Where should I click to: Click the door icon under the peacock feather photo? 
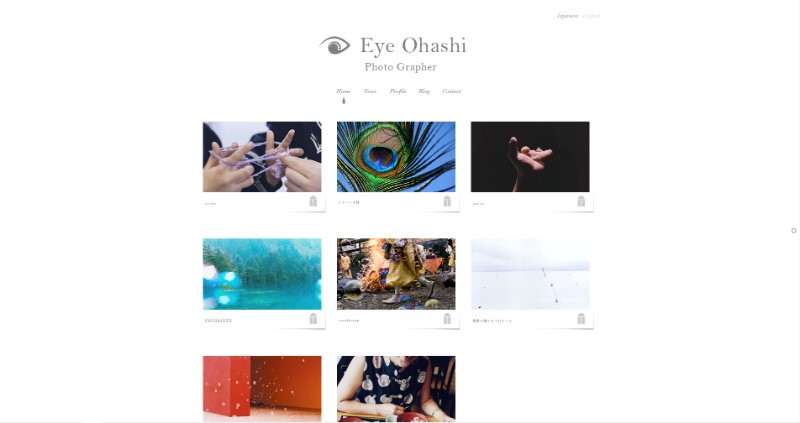pos(447,201)
